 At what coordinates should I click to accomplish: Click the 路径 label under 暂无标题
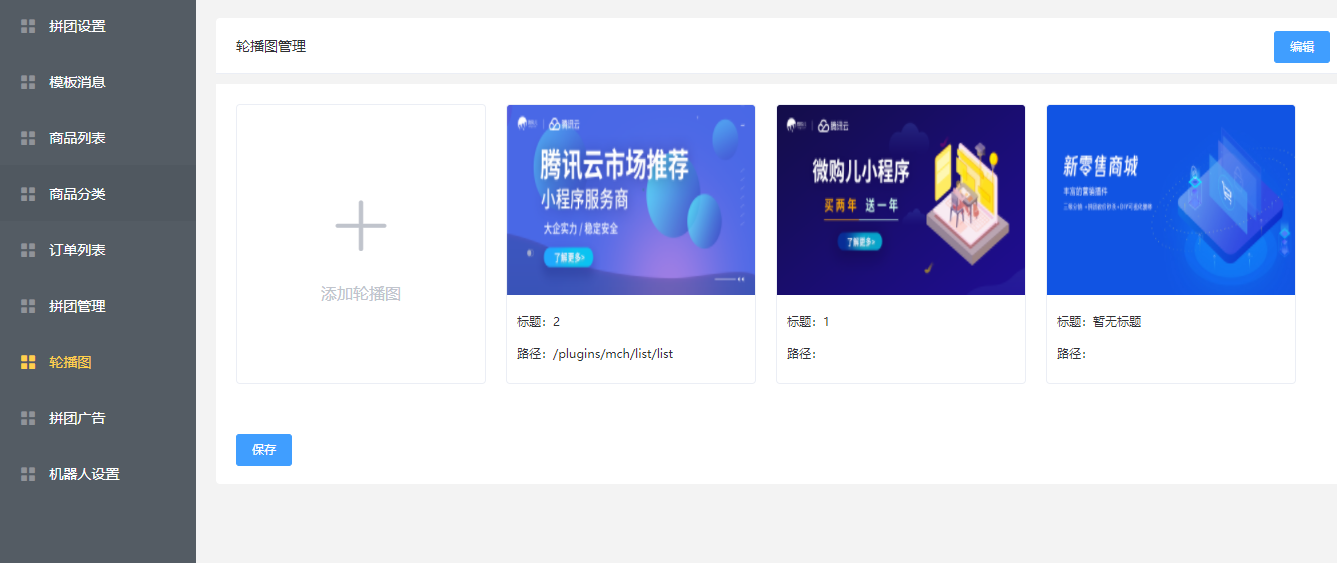coord(1072,354)
